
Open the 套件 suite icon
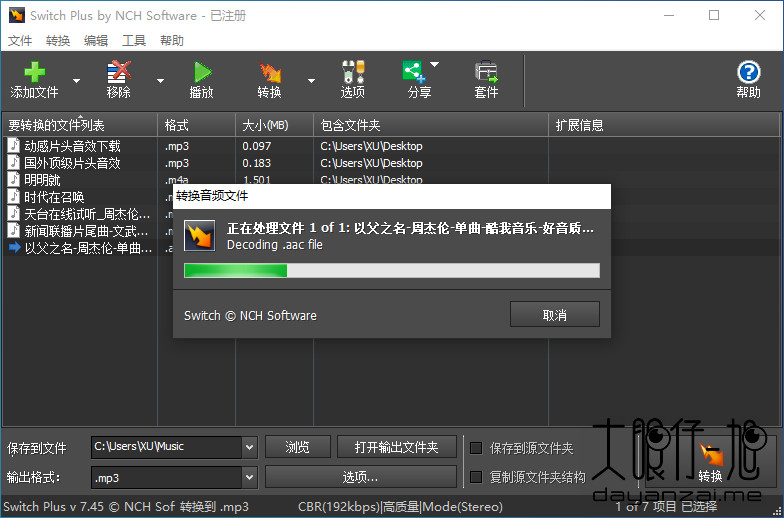coord(486,72)
